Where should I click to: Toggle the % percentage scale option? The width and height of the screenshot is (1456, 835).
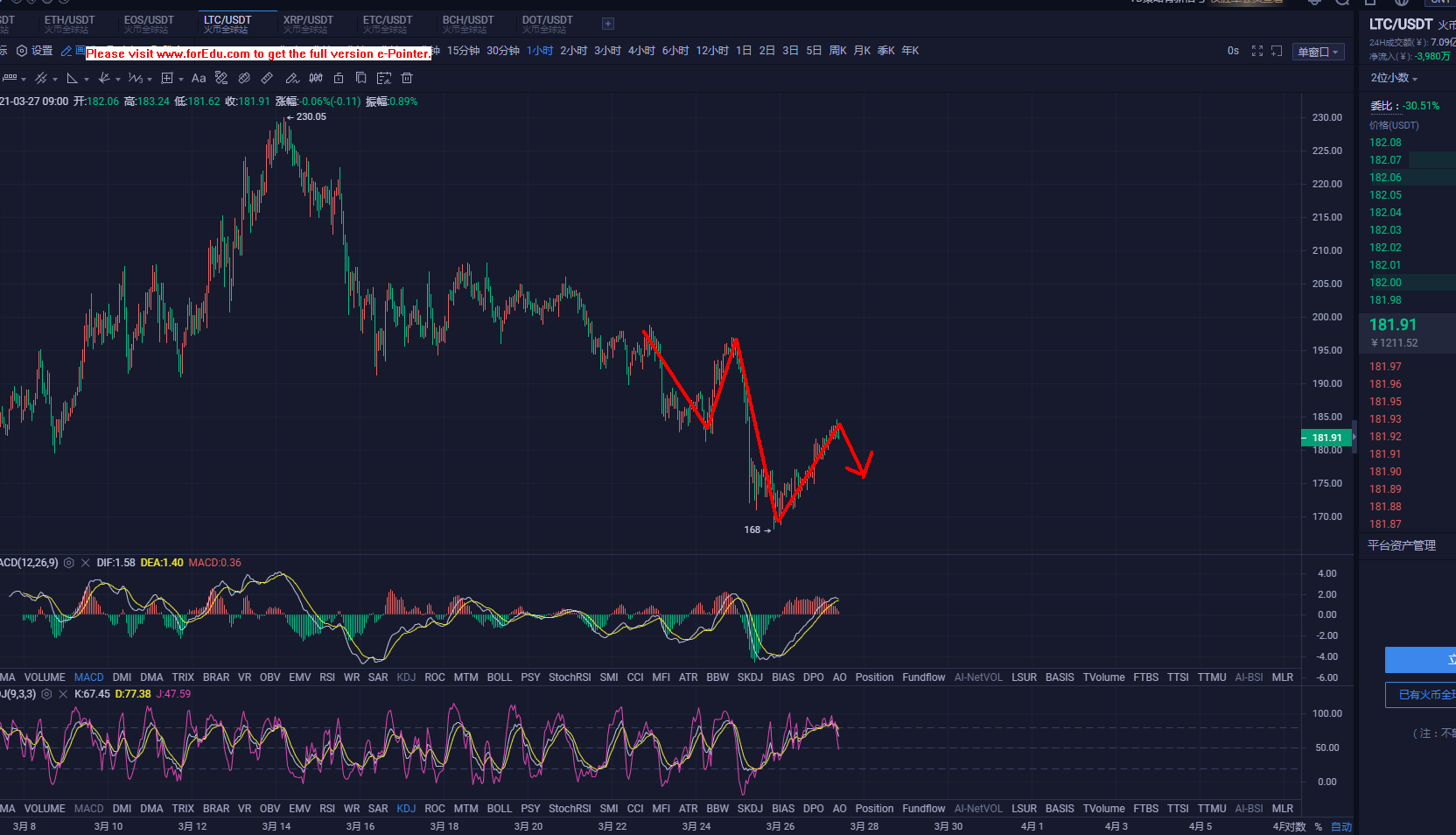[x=1318, y=826]
